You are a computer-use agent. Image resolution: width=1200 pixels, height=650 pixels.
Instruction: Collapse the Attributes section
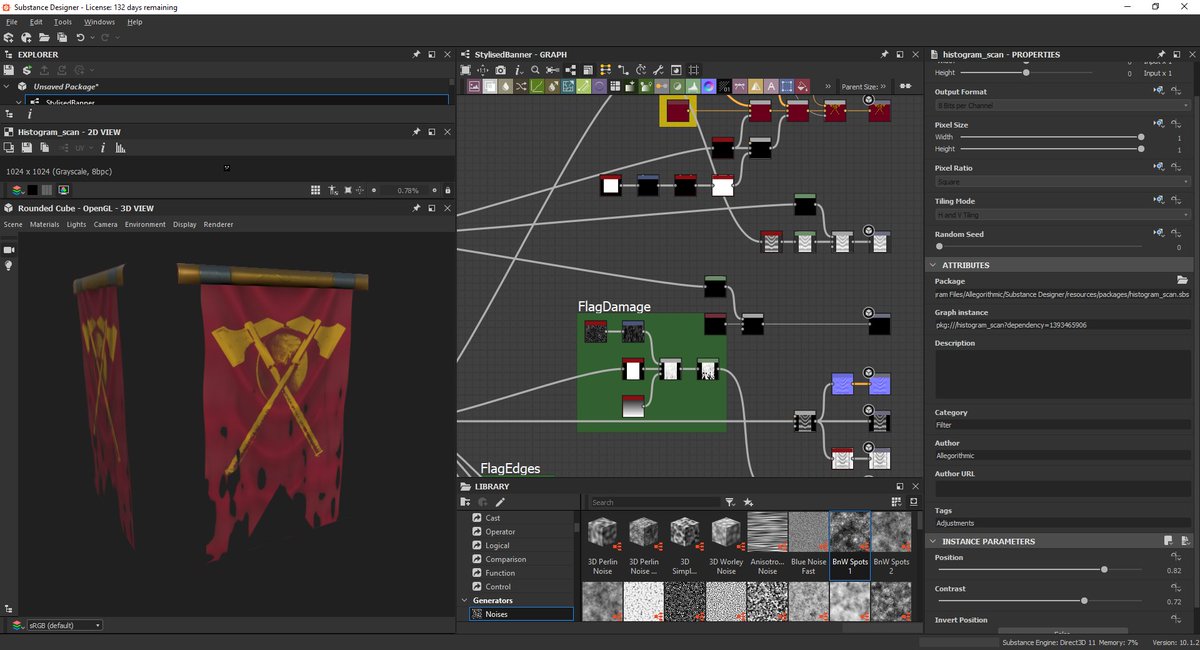(935, 265)
